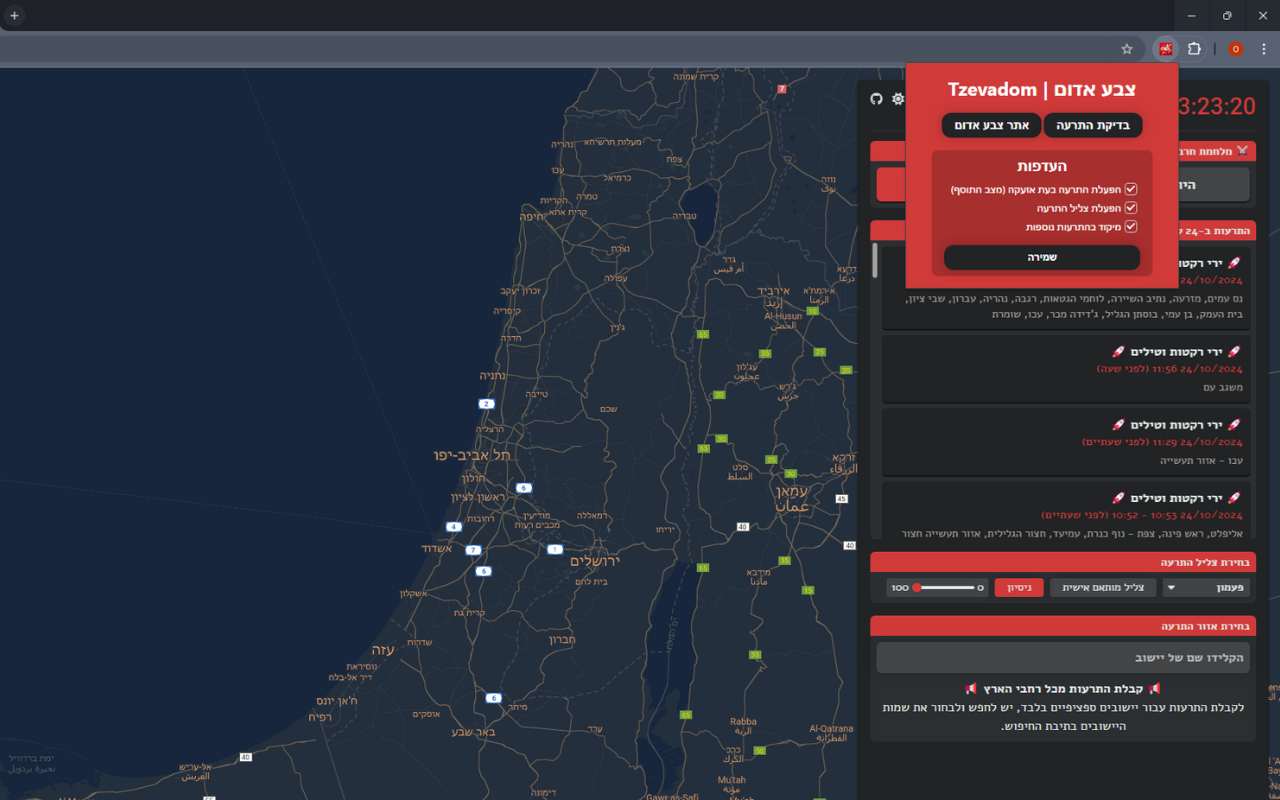Open the 'פעמון' alert sound dropdown
Screen dimensions: 1280x800
[x=1206, y=588]
